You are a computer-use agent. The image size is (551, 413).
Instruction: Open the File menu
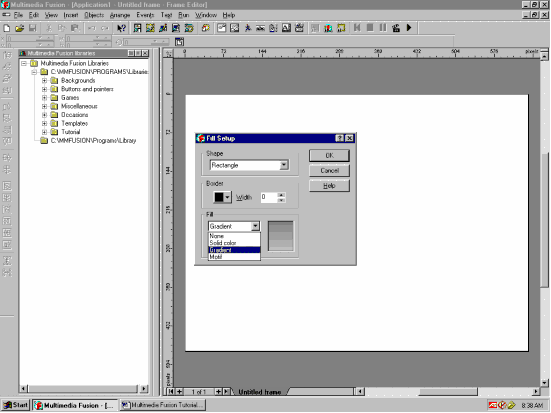coord(18,15)
